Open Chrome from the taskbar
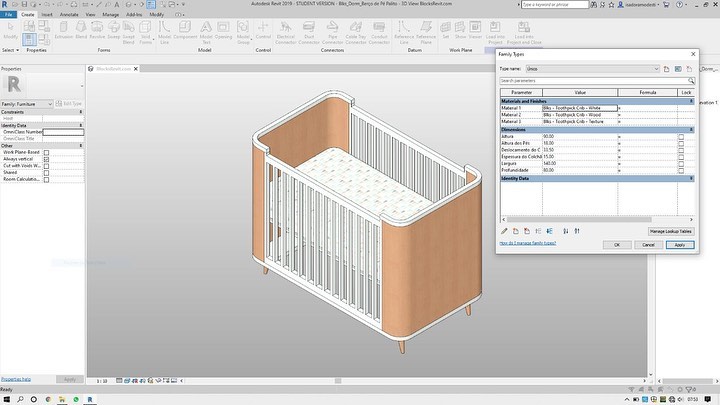The height and width of the screenshot is (405, 720). pyautogui.click(x=48, y=399)
